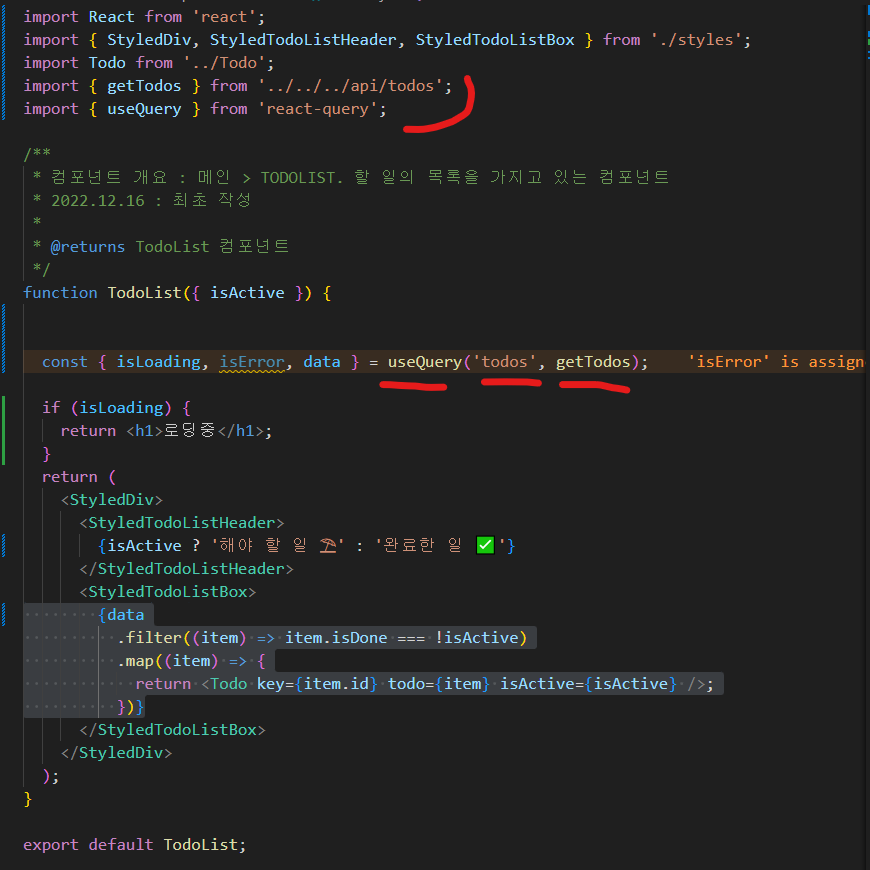Click the closing </StyledDiv> tag
870x870 pixels.
click(x=117, y=753)
